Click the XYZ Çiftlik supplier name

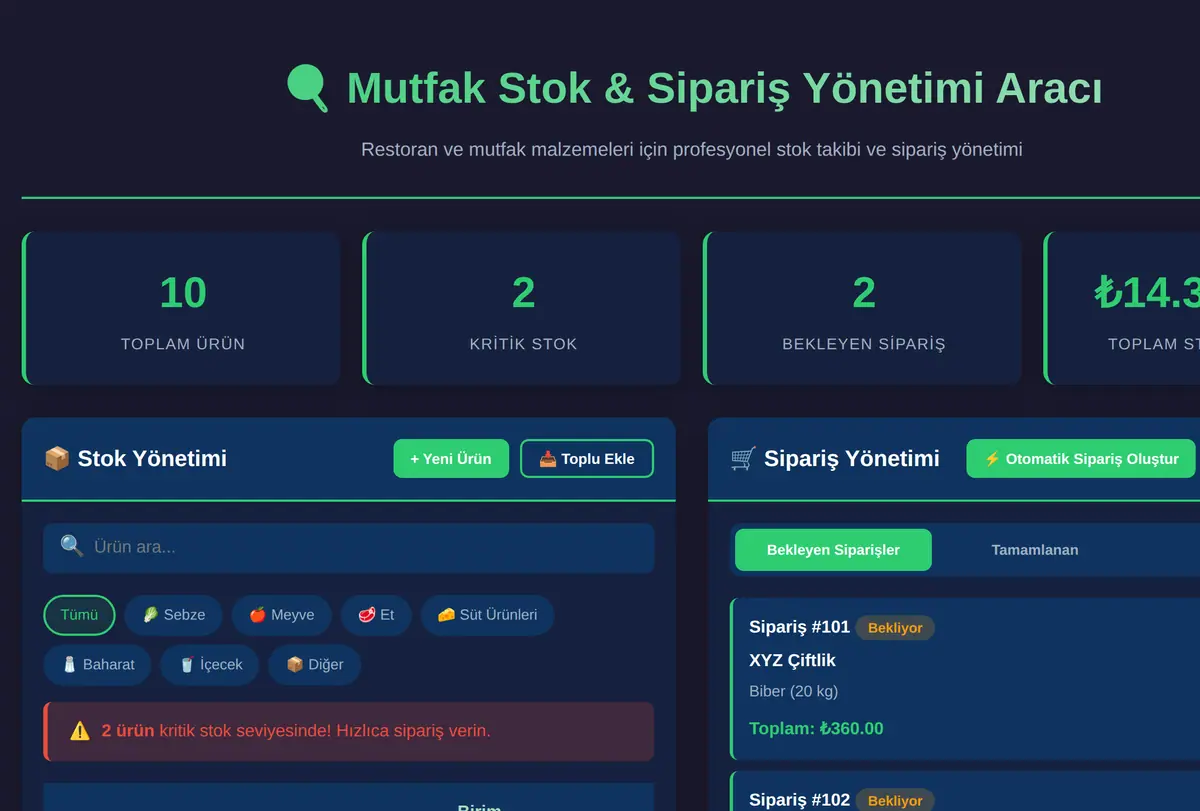pyautogui.click(x=792, y=660)
